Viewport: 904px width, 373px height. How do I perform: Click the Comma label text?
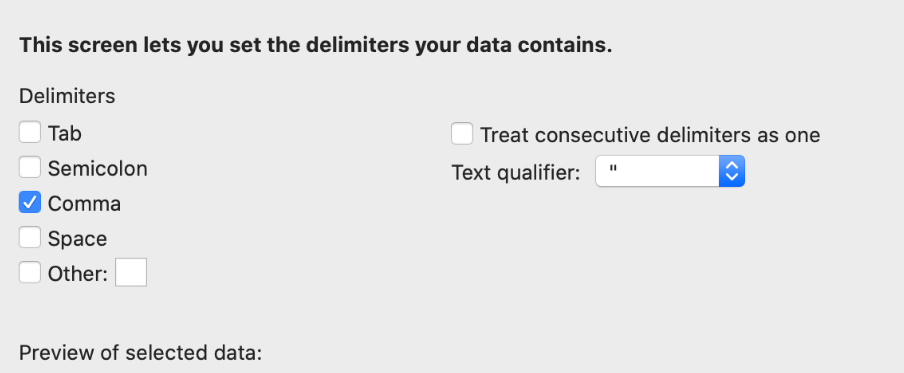[x=84, y=204]
